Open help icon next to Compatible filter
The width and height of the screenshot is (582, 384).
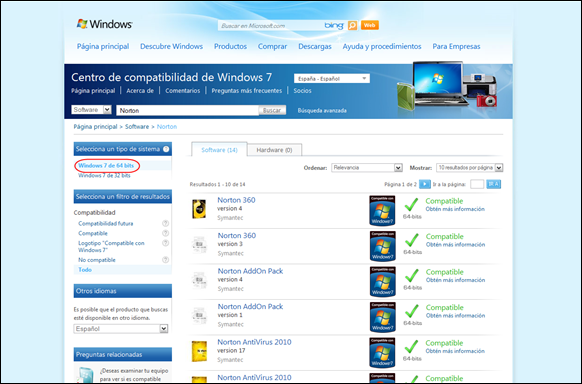pyautogui.click(x=166, y=233)
